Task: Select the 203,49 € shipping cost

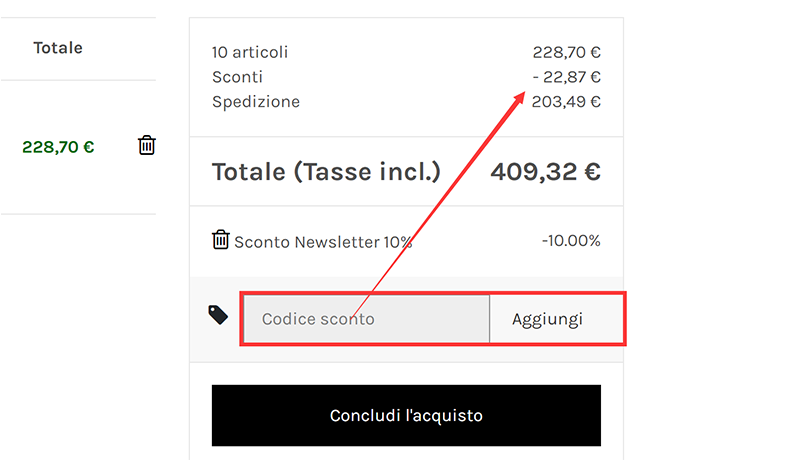Action: (566, 102)
